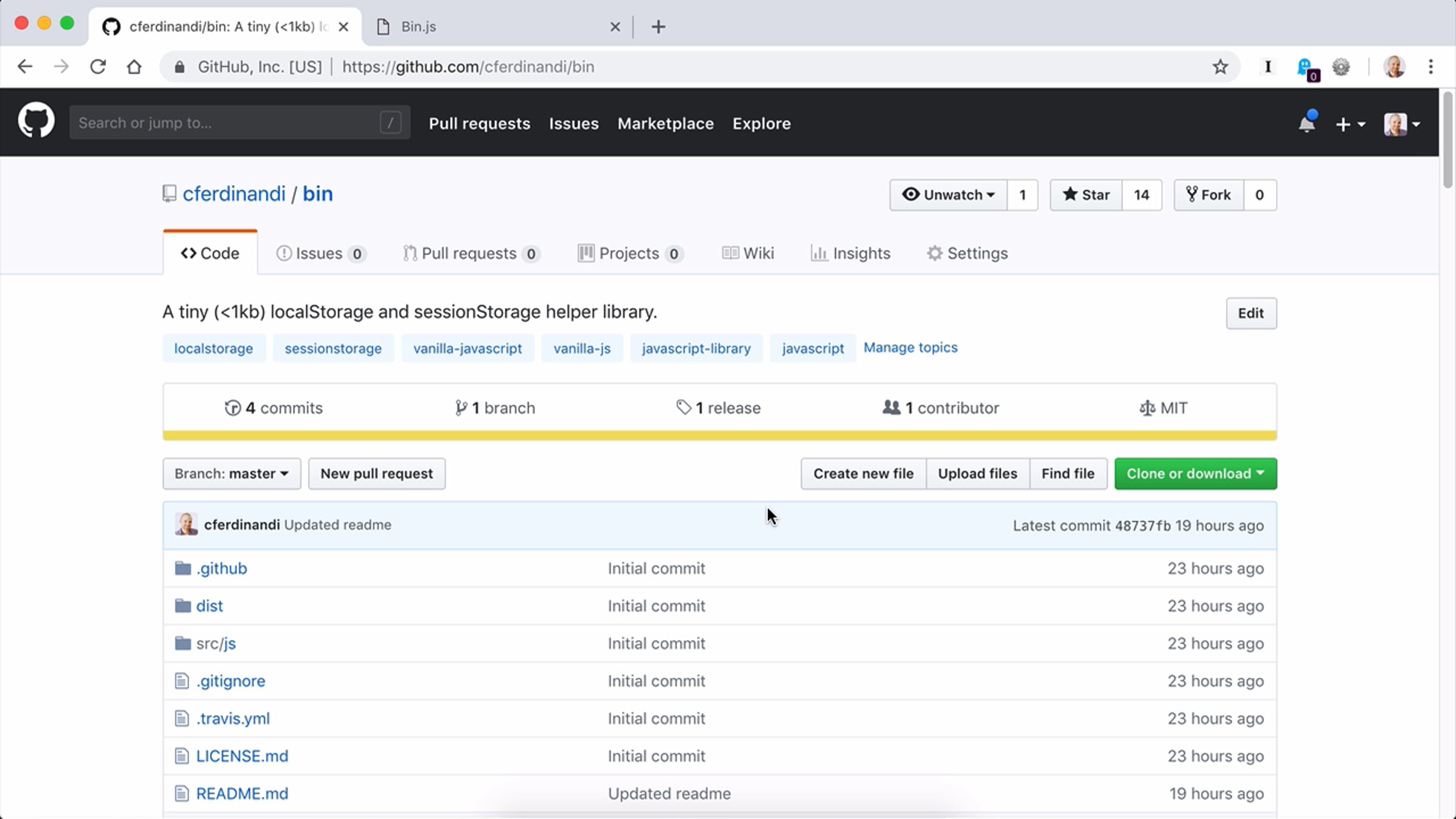The height and width of the screenshot is (819, 1456).
Task: Open the Wiki tab
Action: 748,254
